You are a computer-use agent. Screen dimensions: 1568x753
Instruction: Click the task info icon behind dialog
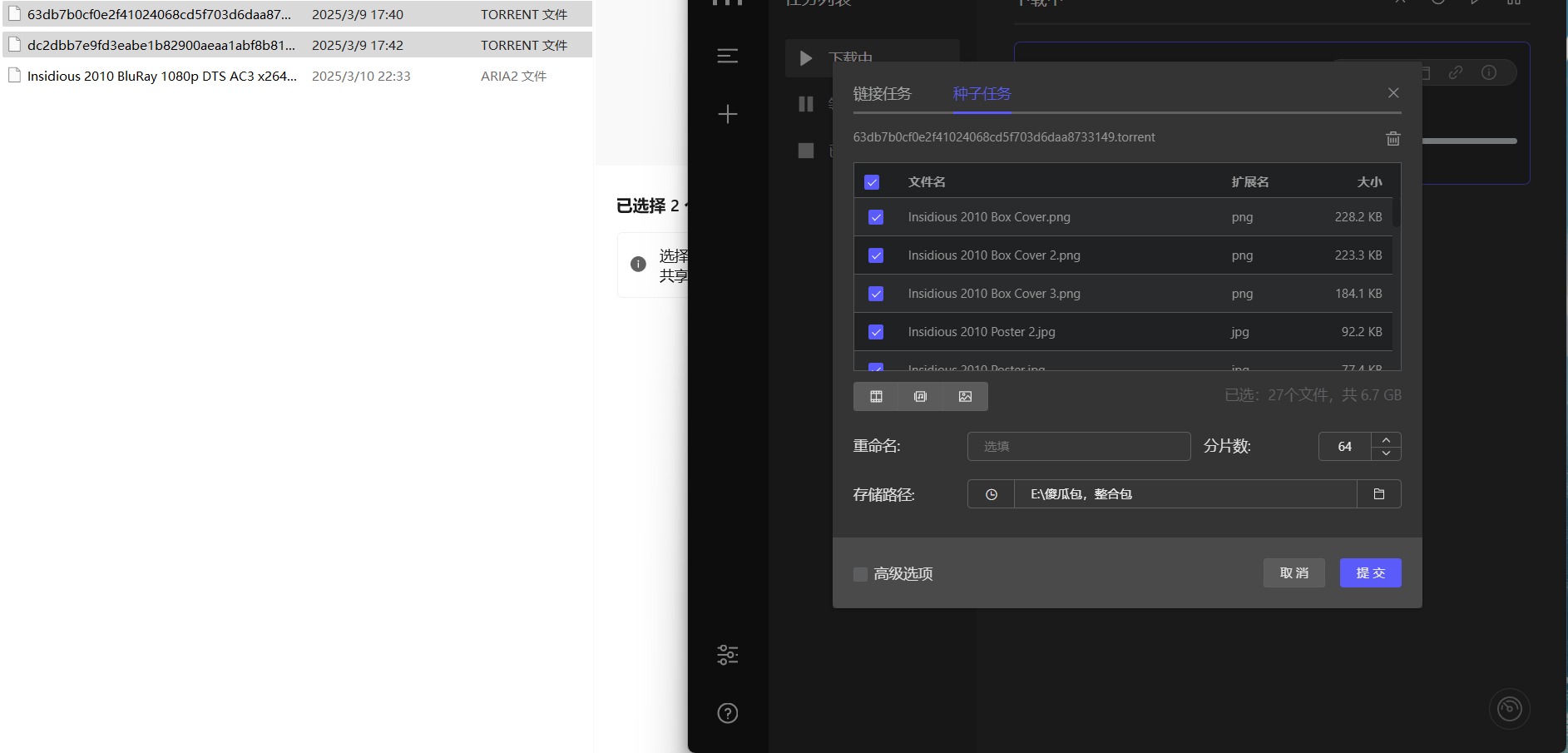pos(1489,72)
